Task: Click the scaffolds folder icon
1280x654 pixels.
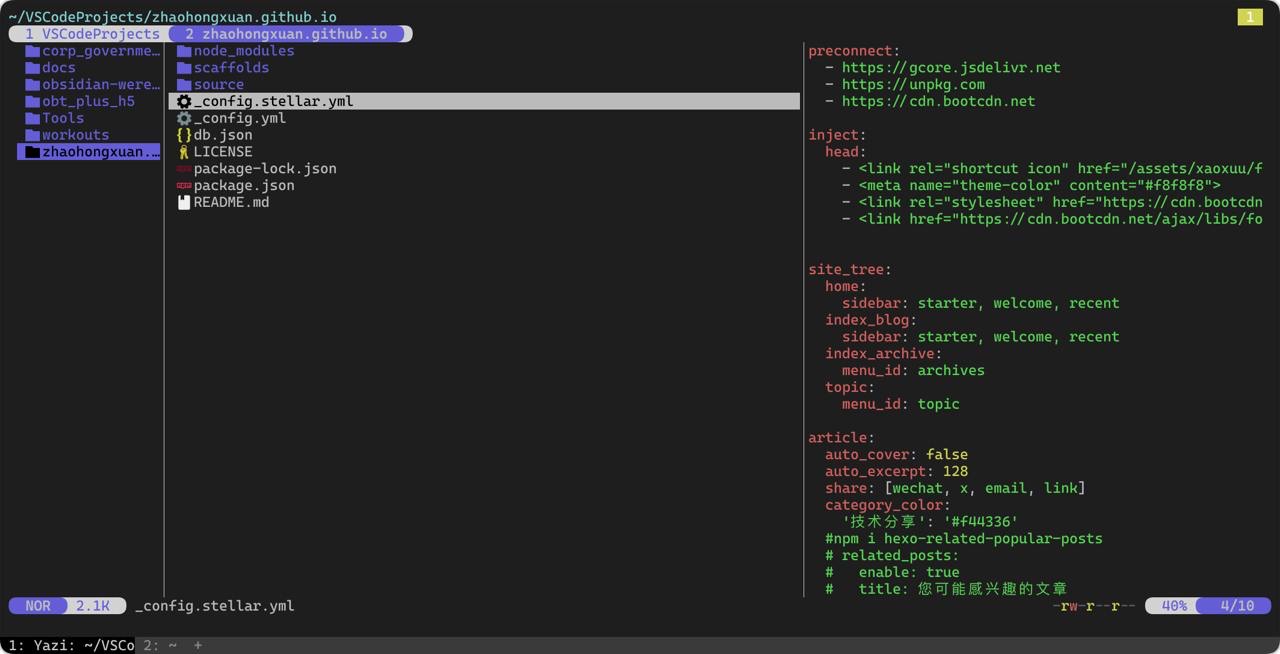Action: [x=184, y=68]
